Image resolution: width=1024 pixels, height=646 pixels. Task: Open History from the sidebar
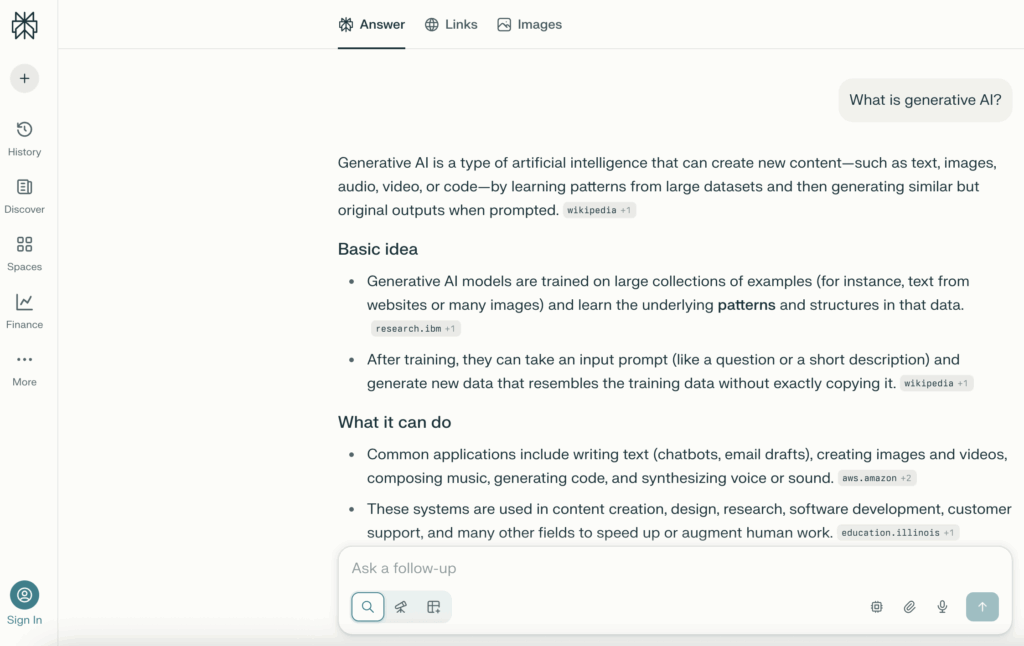[24, 135]
